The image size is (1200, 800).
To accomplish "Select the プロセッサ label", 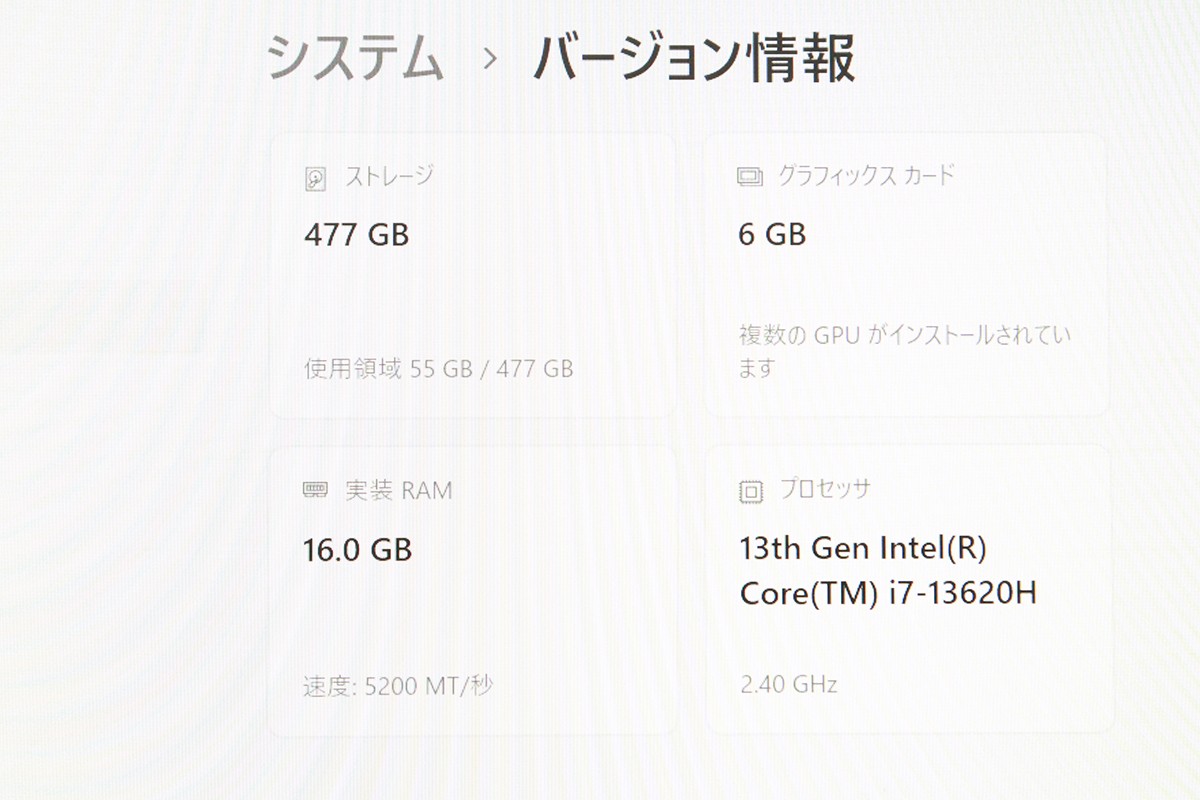I will 825,490.
